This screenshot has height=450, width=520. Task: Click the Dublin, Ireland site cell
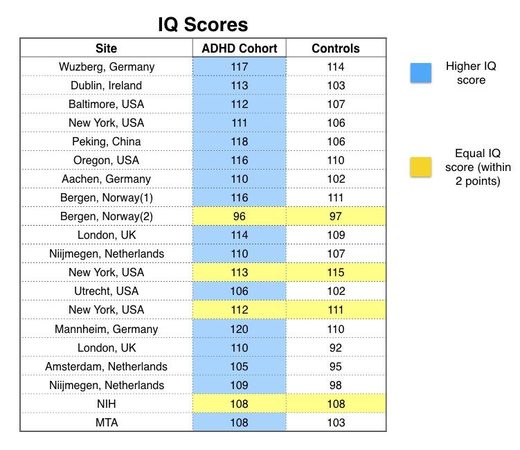click(106, 86)
